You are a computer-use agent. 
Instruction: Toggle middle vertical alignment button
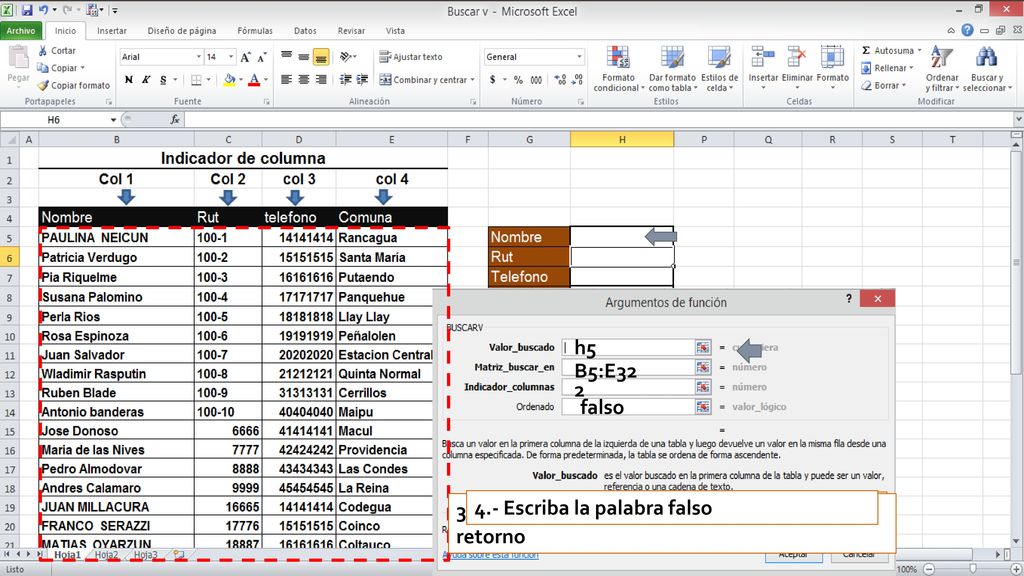tap(304, 57)
